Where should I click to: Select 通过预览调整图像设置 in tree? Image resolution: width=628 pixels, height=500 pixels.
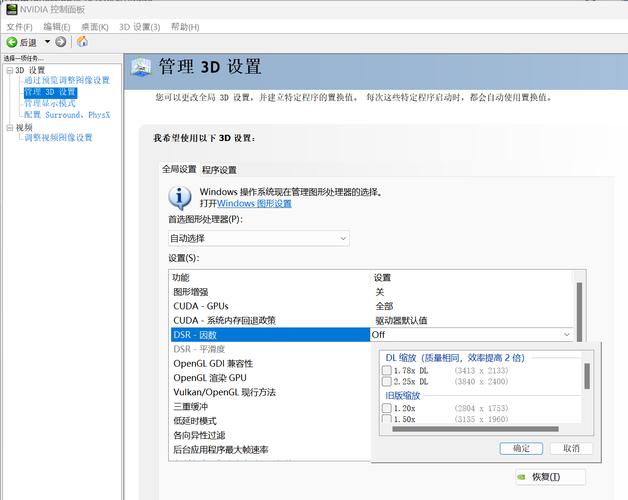[66, 80]
